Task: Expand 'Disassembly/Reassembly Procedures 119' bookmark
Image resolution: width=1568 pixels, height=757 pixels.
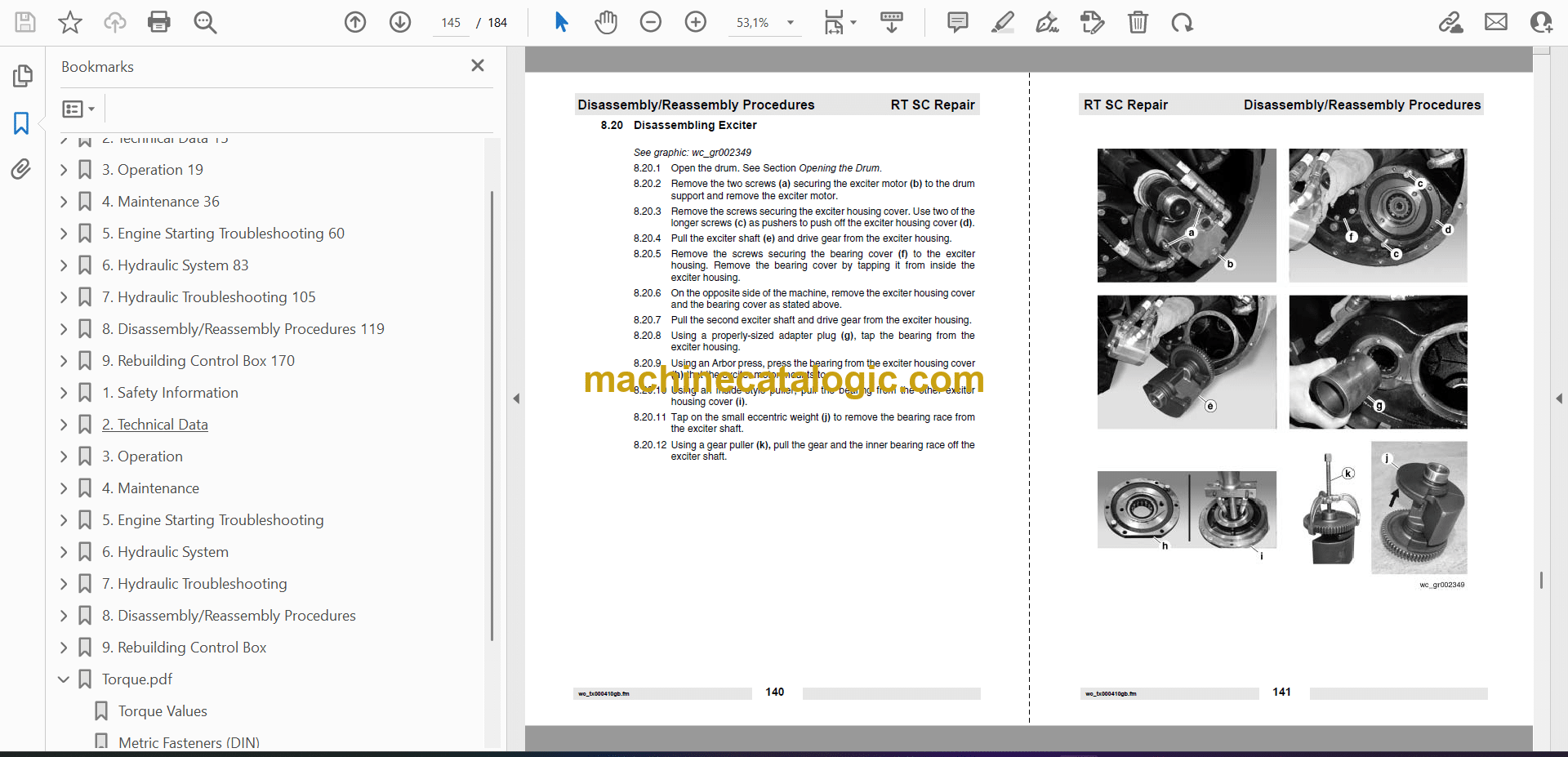Action: [64, 329]
